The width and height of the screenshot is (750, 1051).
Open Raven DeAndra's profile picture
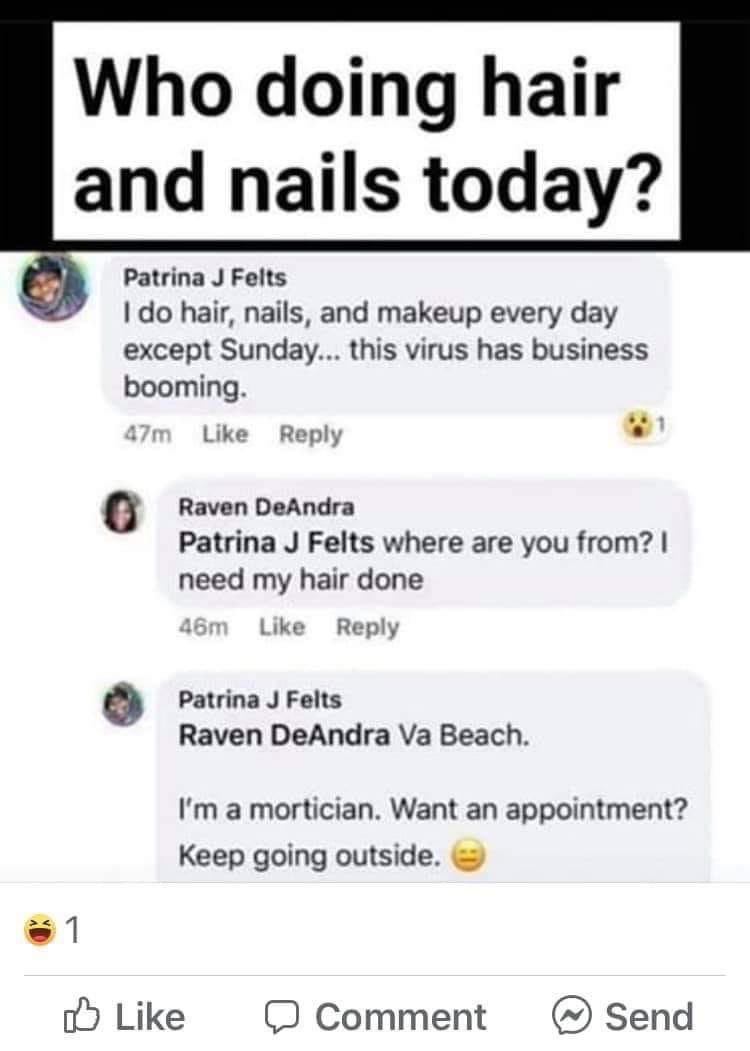point(121,511)
